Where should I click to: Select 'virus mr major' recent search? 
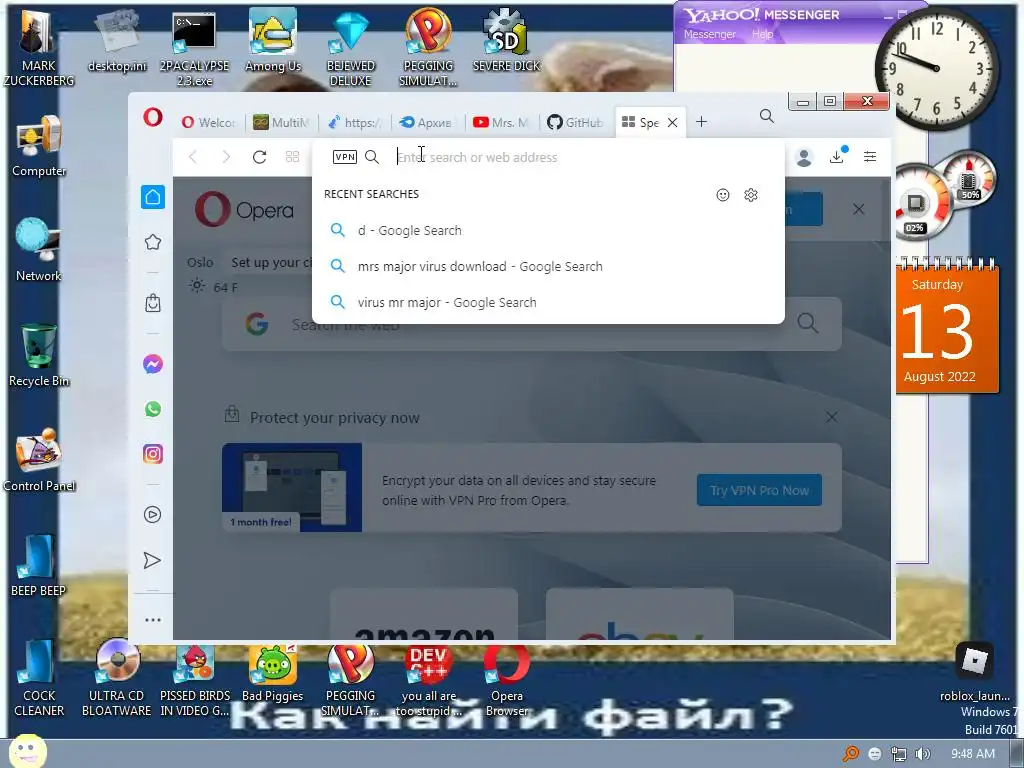coord(548,302)
